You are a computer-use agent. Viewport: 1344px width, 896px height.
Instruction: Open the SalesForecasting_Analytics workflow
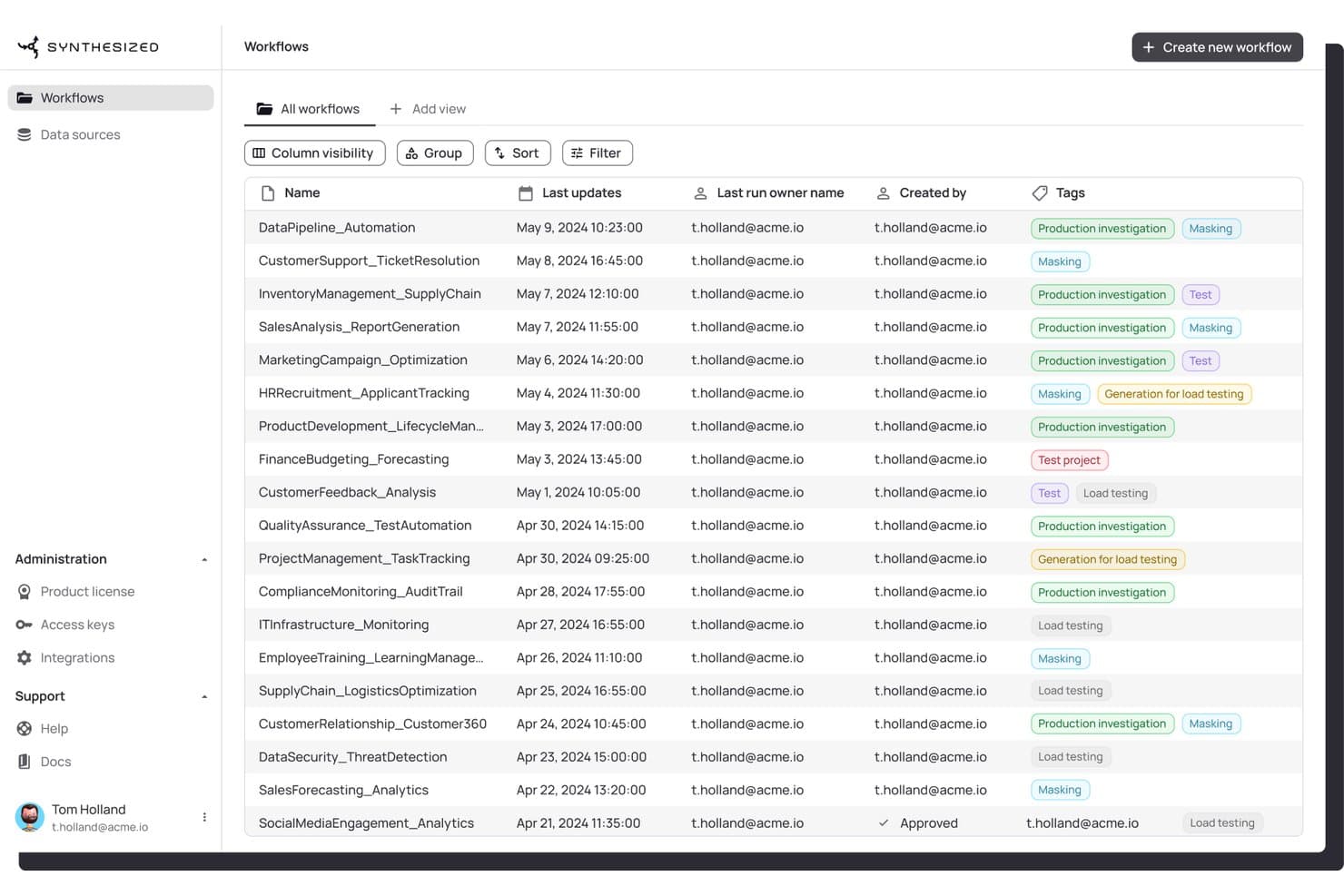click(x=343, y=790)
